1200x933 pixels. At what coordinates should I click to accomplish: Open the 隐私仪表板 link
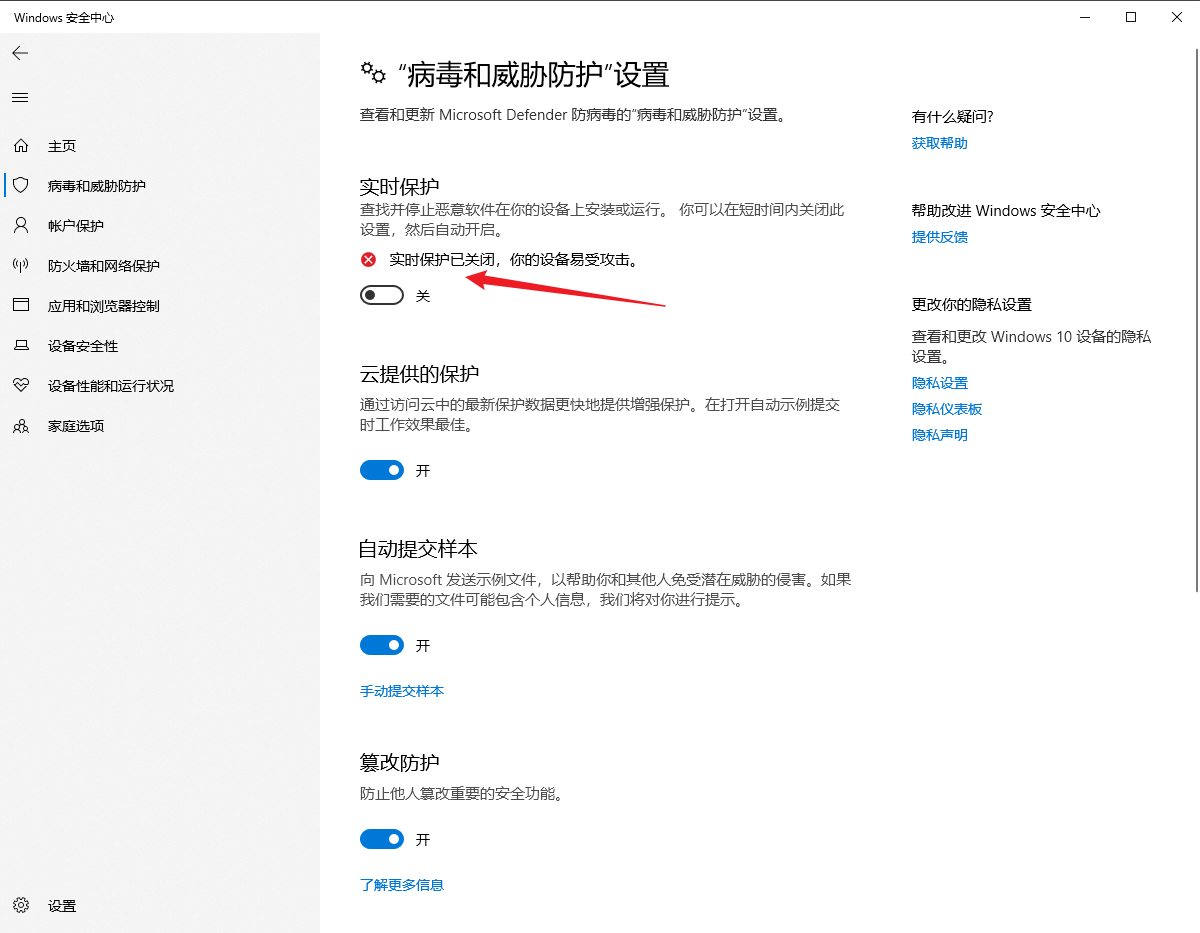pos(947,409)
